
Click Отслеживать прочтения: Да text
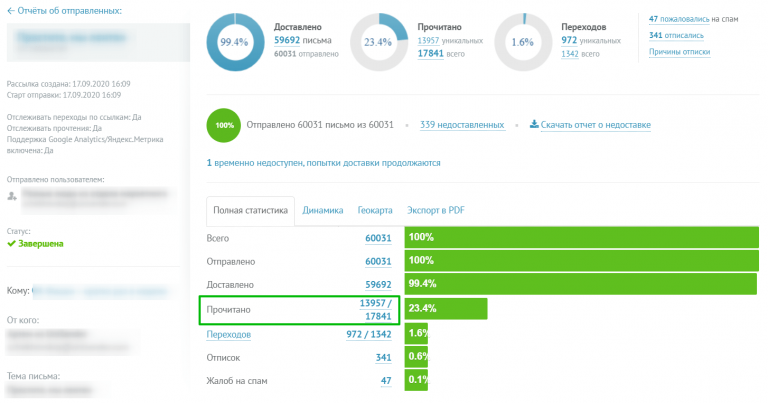pyautogui.click(x=54, y=128)
